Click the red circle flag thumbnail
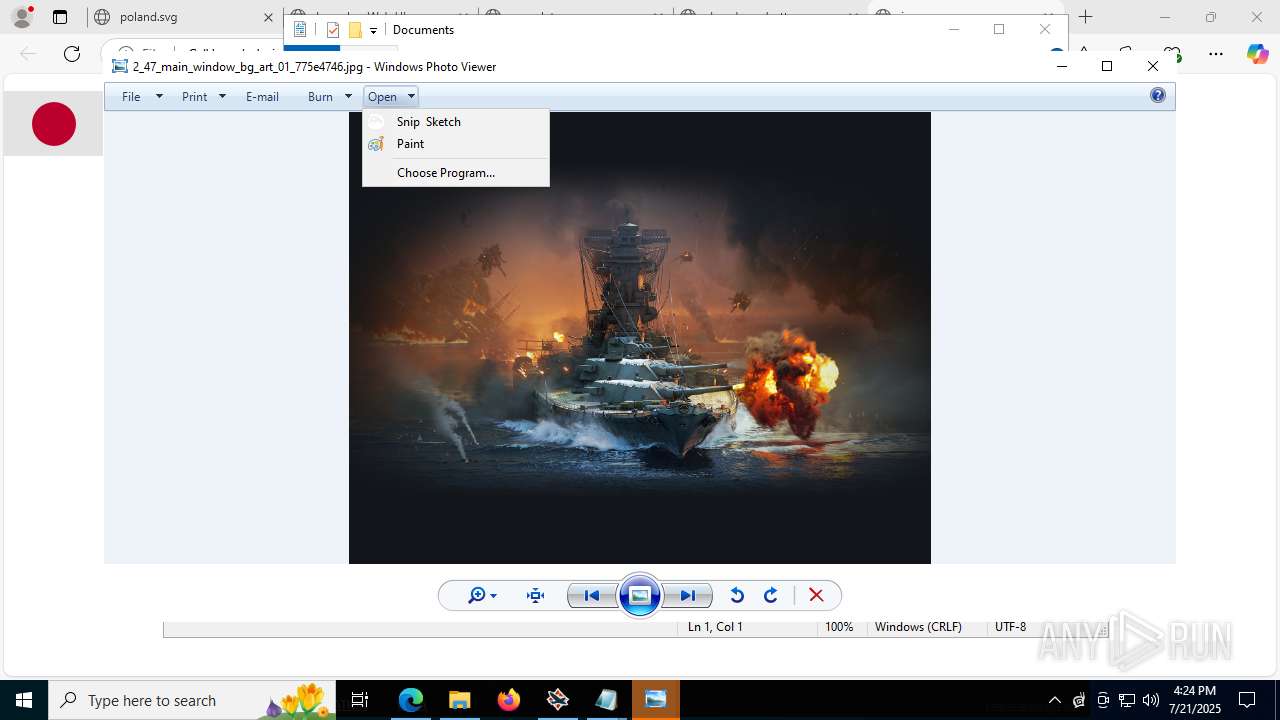 click(54, 124)
